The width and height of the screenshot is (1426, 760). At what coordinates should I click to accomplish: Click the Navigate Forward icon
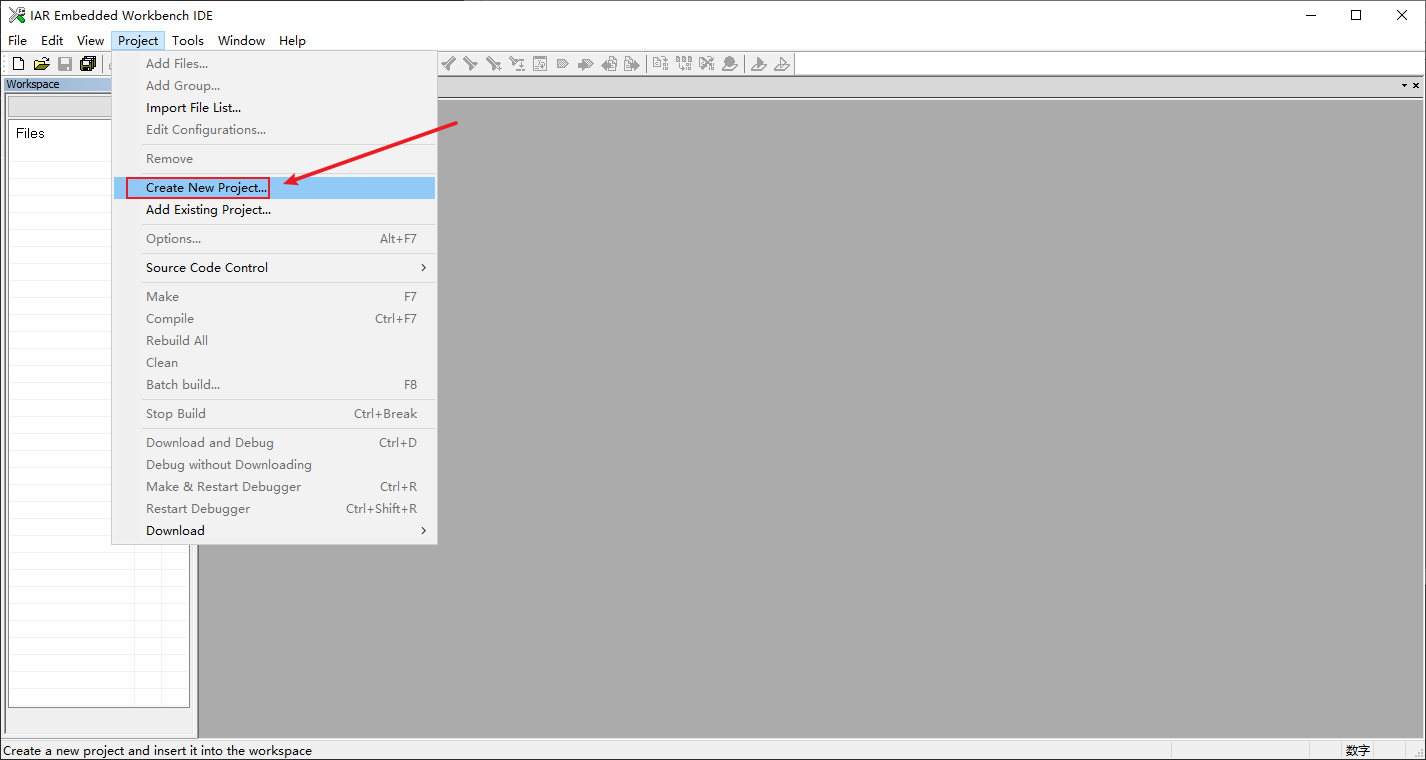coord(632,64)
